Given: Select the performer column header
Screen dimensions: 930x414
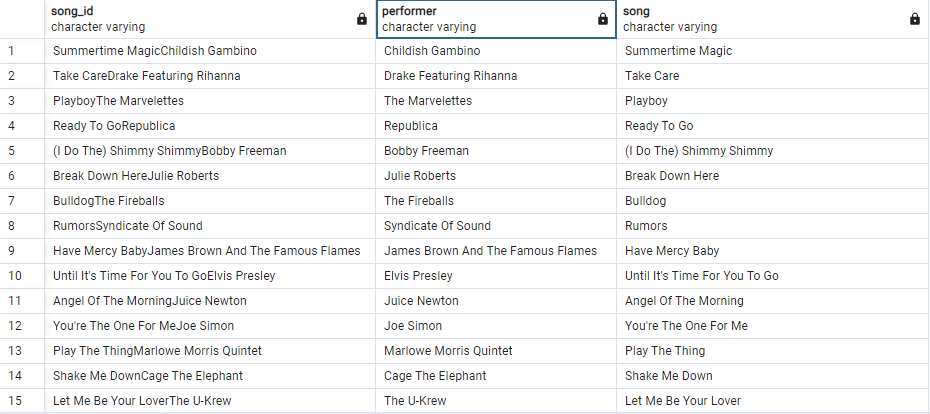Looking at the screenshot, I should click(480, 19).
